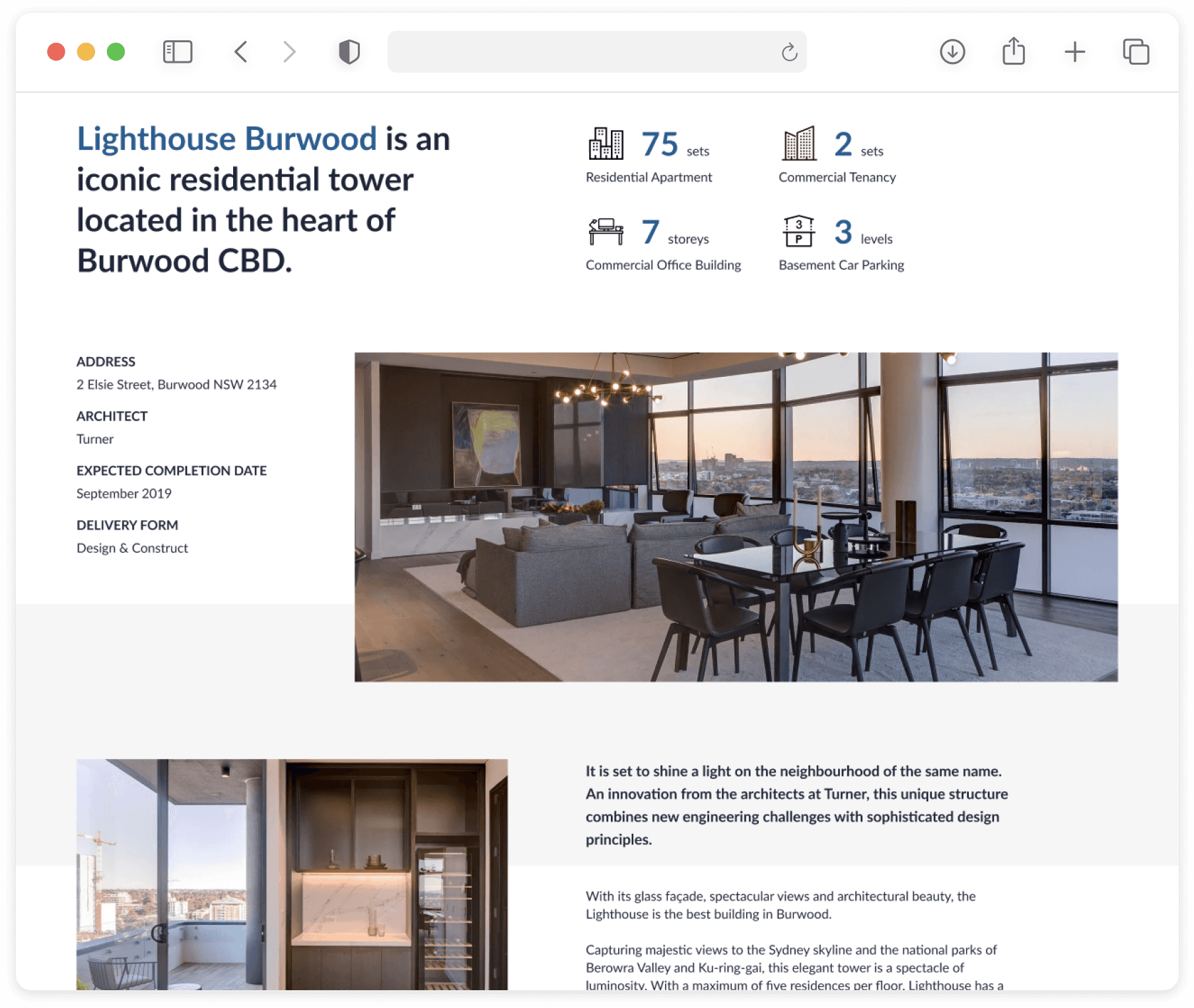
Task: Show the tab overview
Action: pos(1136,51)
